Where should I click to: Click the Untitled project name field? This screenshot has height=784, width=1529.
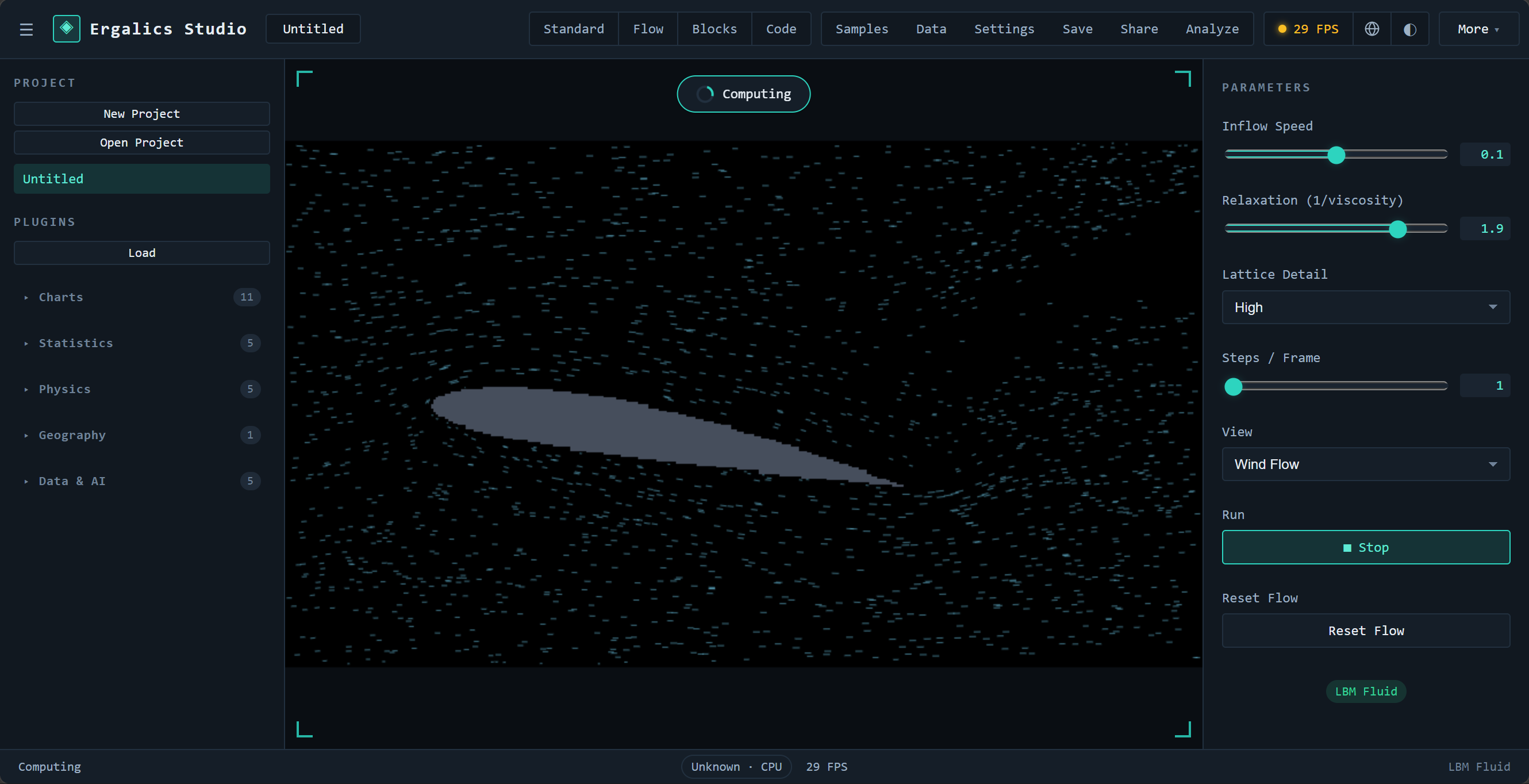pyautogui.click(x=313, y=29)
